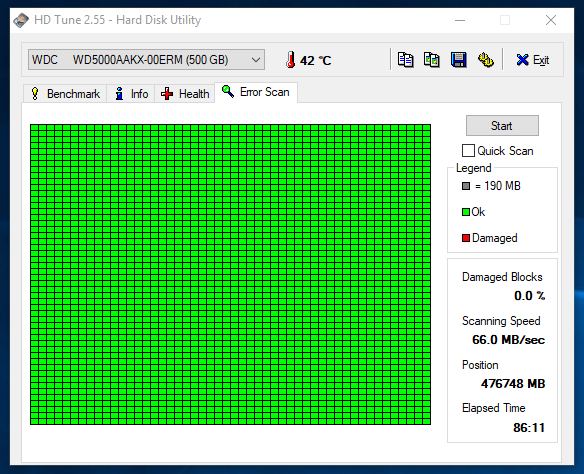The width and height of the screenshot is (584, 474).
Task: Open the Info tab
Action: [132, 94]
